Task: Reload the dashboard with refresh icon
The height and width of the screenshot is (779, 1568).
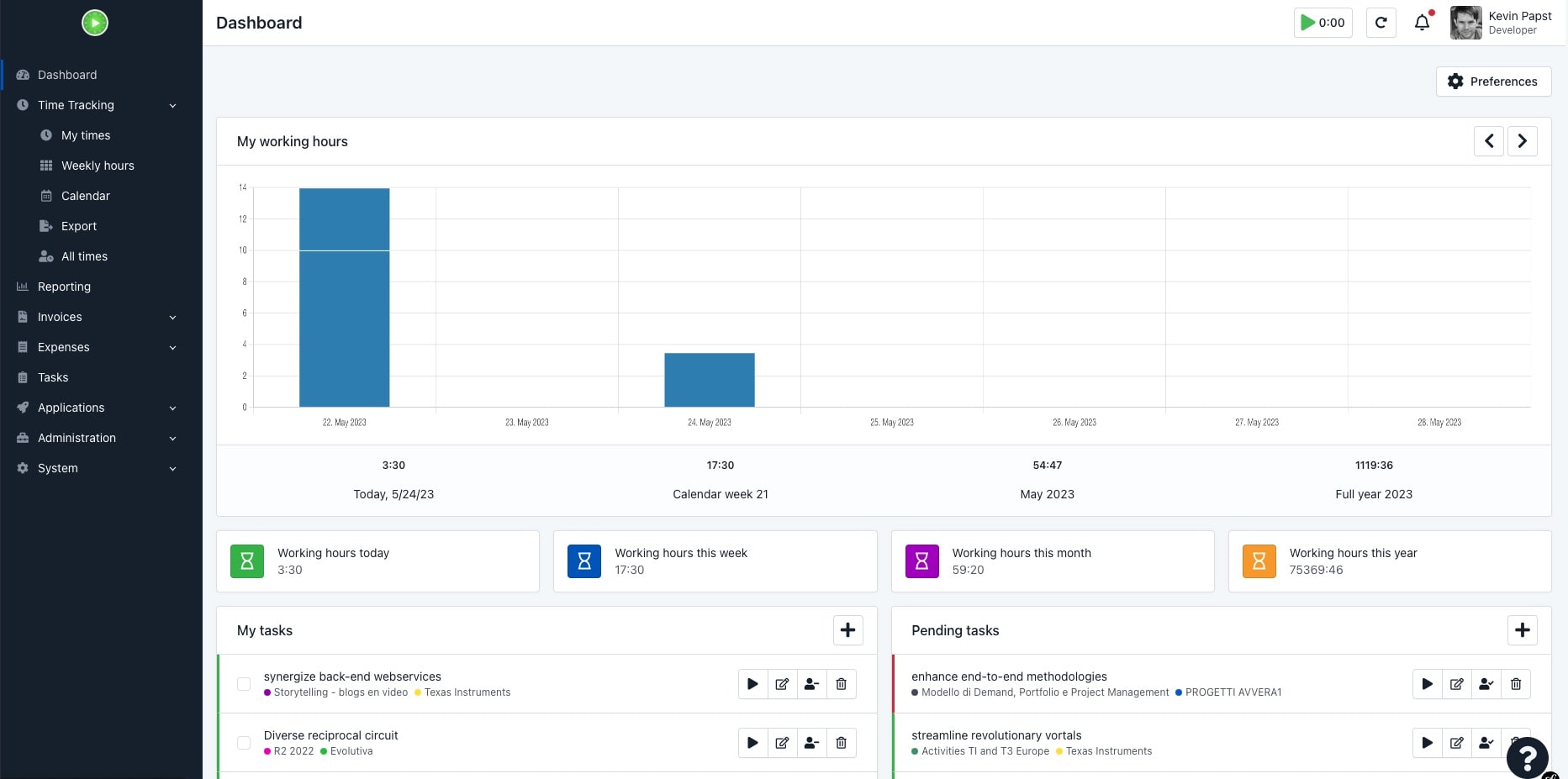Action: pos(1381,23)
